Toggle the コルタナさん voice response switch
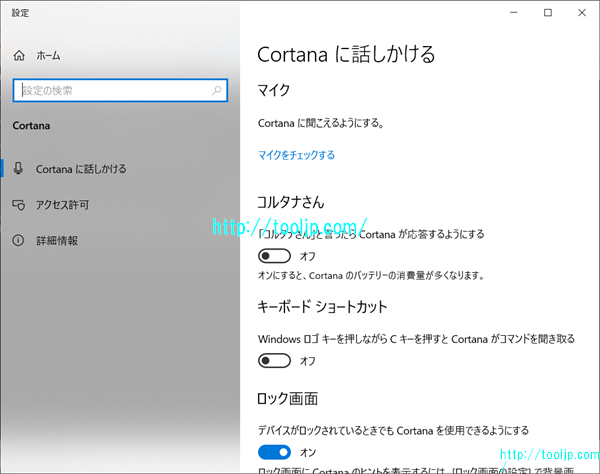Screen dimensions: 600x474 (274, 256)
